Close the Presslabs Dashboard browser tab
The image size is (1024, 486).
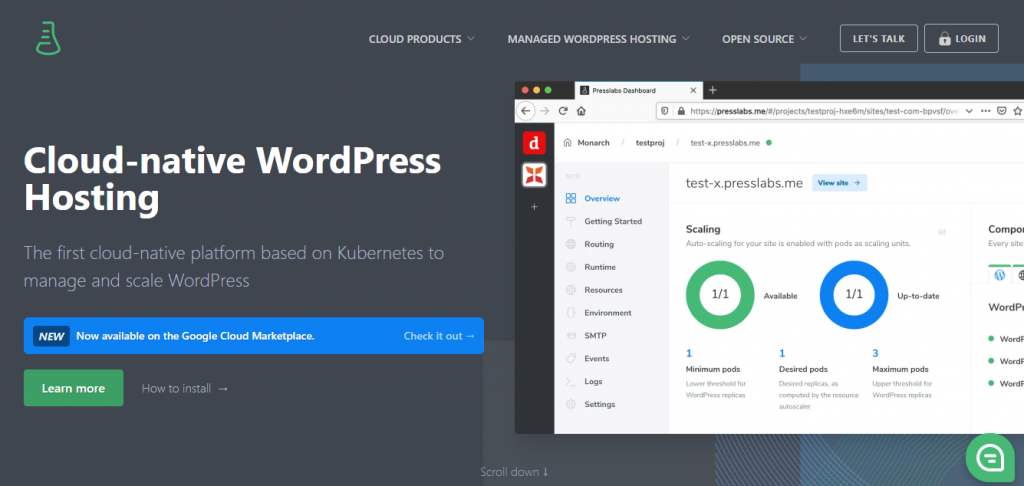click(693, 90)
